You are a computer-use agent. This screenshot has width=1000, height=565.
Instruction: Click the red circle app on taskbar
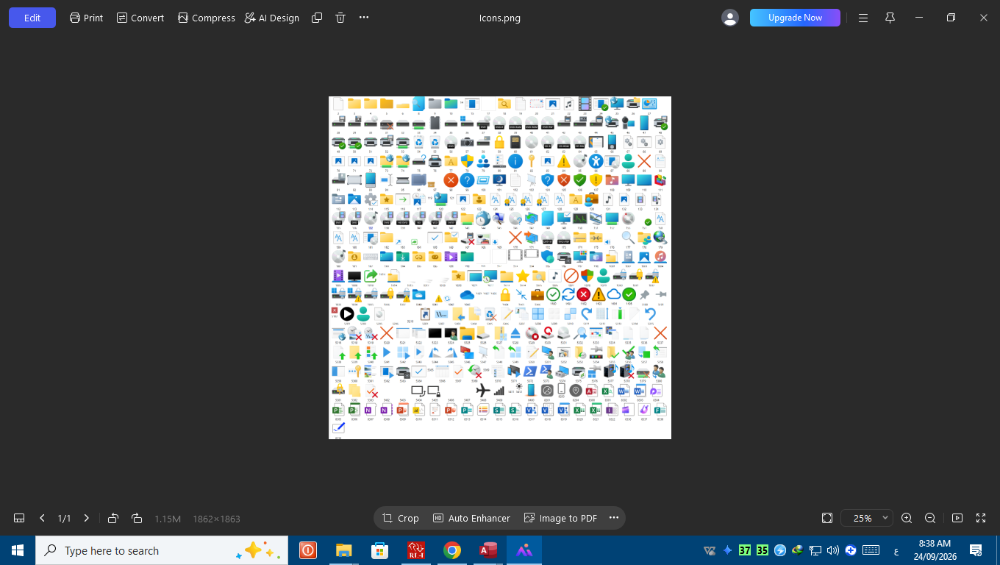click(308, 550)
